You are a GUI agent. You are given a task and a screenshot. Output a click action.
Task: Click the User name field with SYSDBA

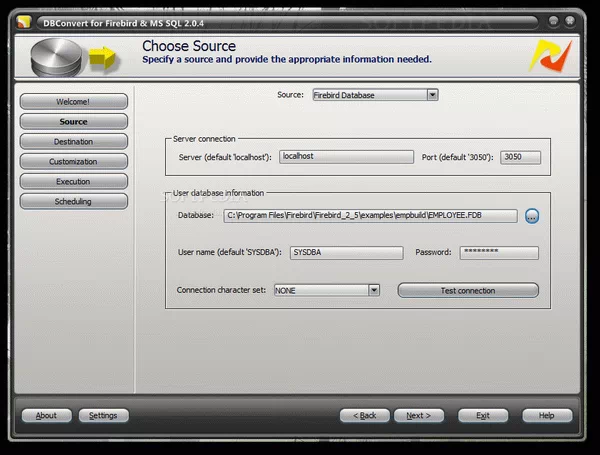coord(346,253)
